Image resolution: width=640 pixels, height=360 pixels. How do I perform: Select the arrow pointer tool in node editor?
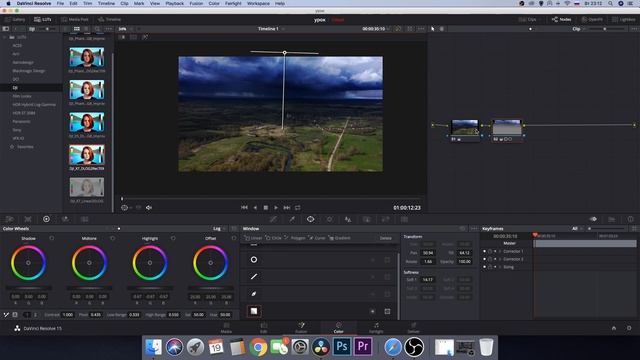click(x=433, y=29)
